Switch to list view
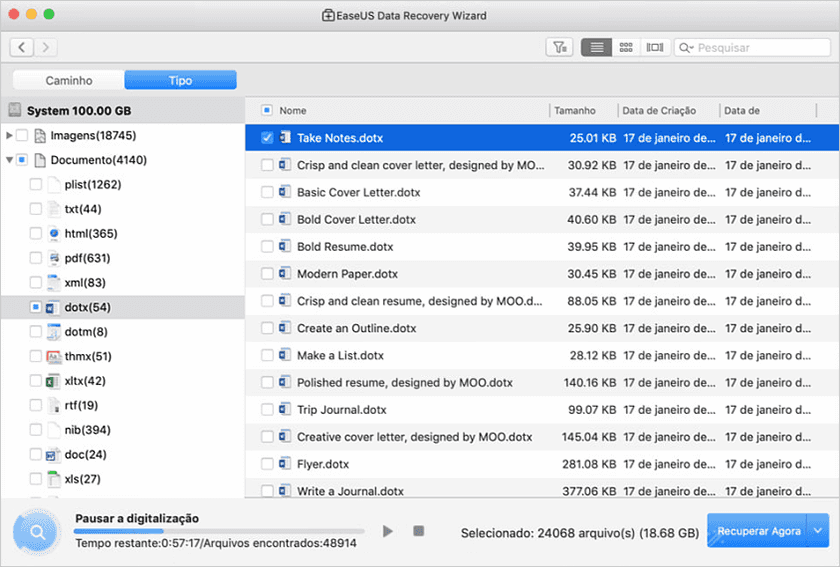 click(596, 47)
